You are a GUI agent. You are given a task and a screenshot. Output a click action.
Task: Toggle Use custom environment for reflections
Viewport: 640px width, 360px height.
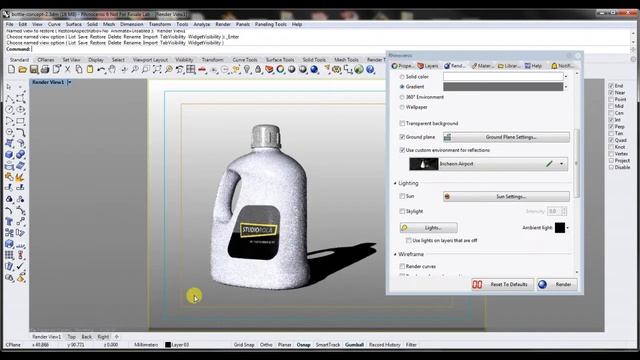(402, 150)
